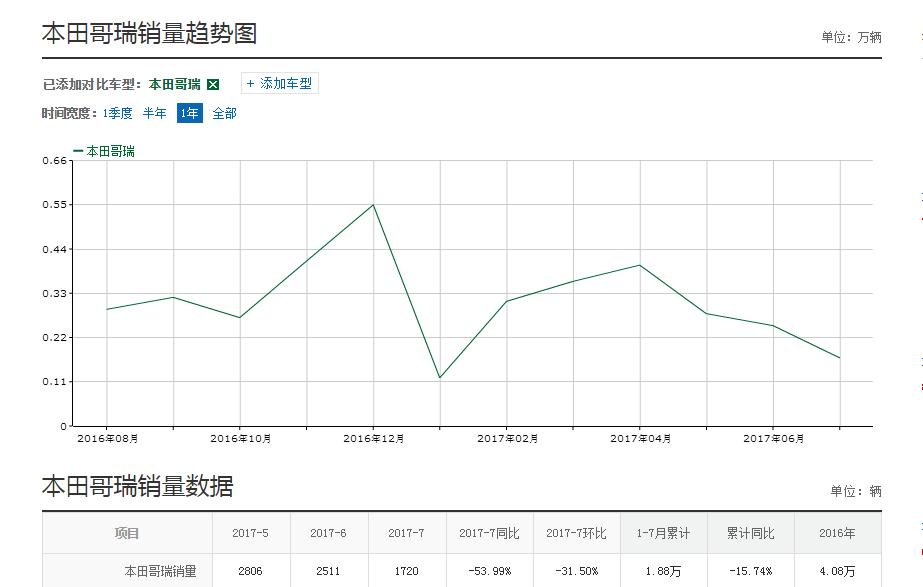Screen dimensions: 923x587
Task: Click the April 2017 data point on trend line
Action: tap(636, 265)
